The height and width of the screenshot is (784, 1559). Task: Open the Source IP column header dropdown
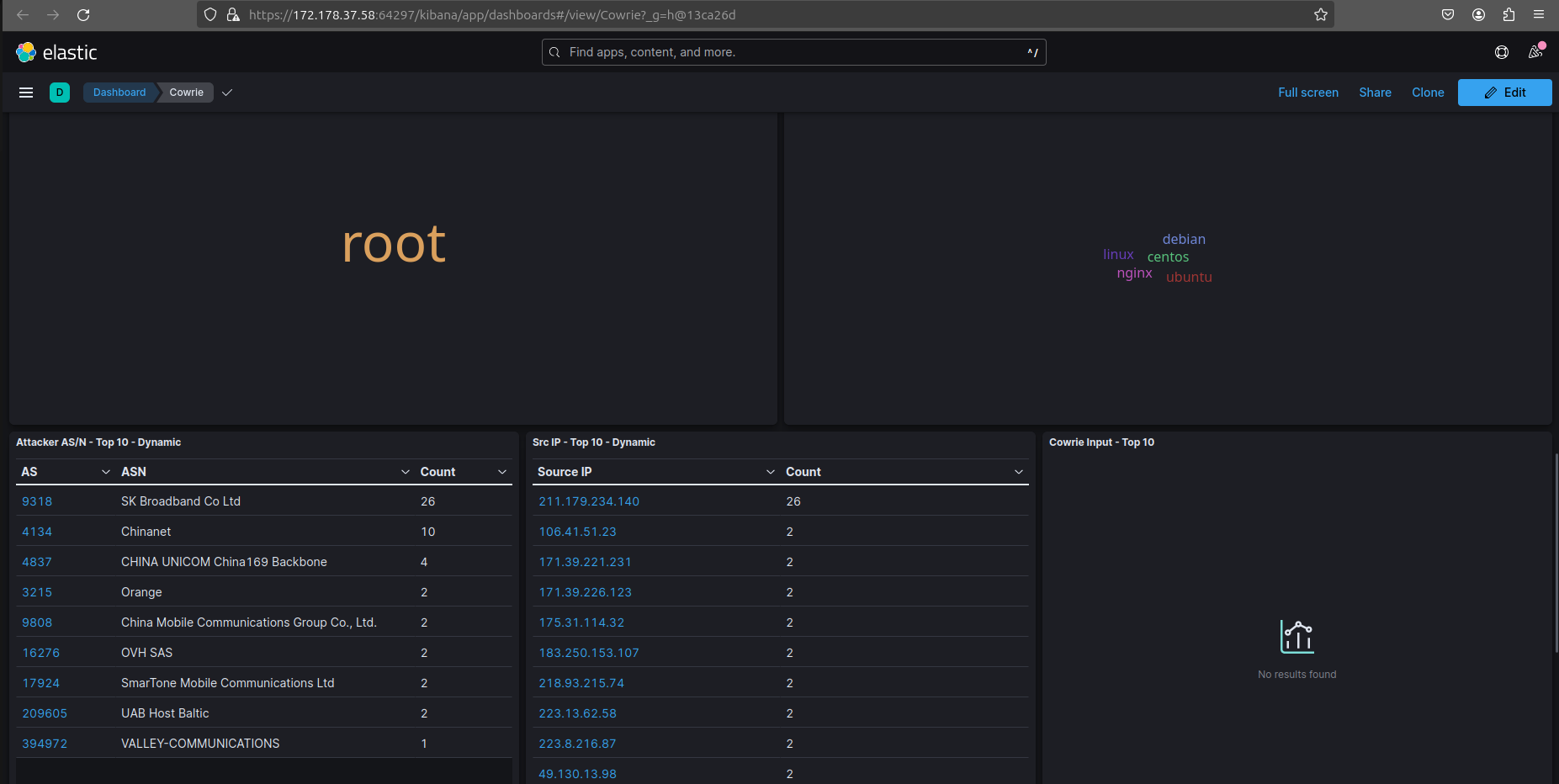(x=771, y=472)
